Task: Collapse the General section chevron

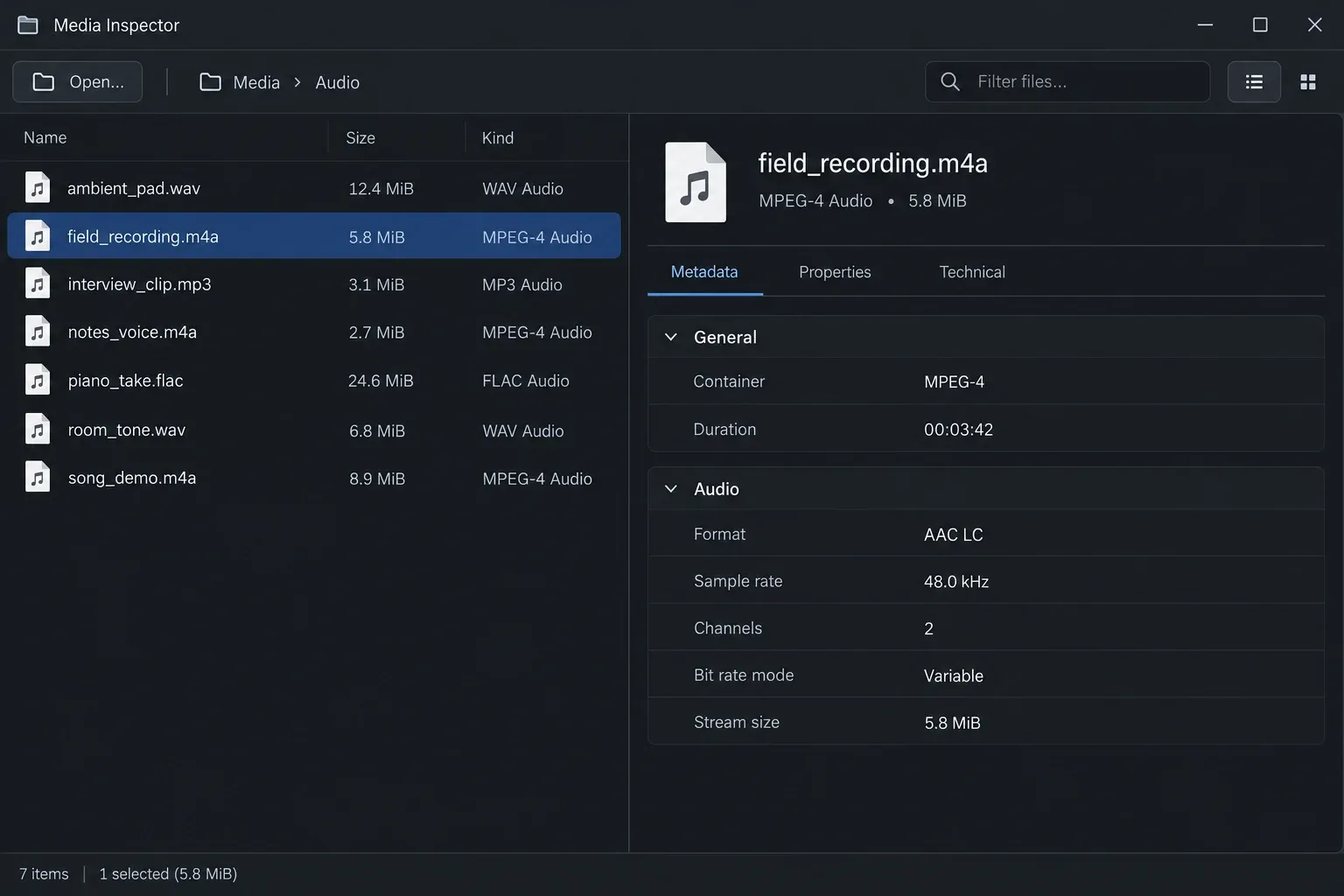Action: click(x=671, y=337)
